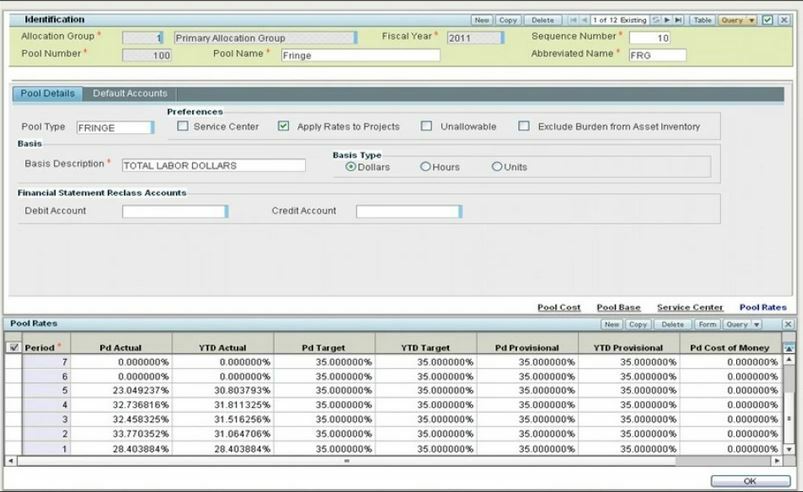Click the Pool Name input field
Image resolution: width=803 pixels, height=492 pixels.
360,56
